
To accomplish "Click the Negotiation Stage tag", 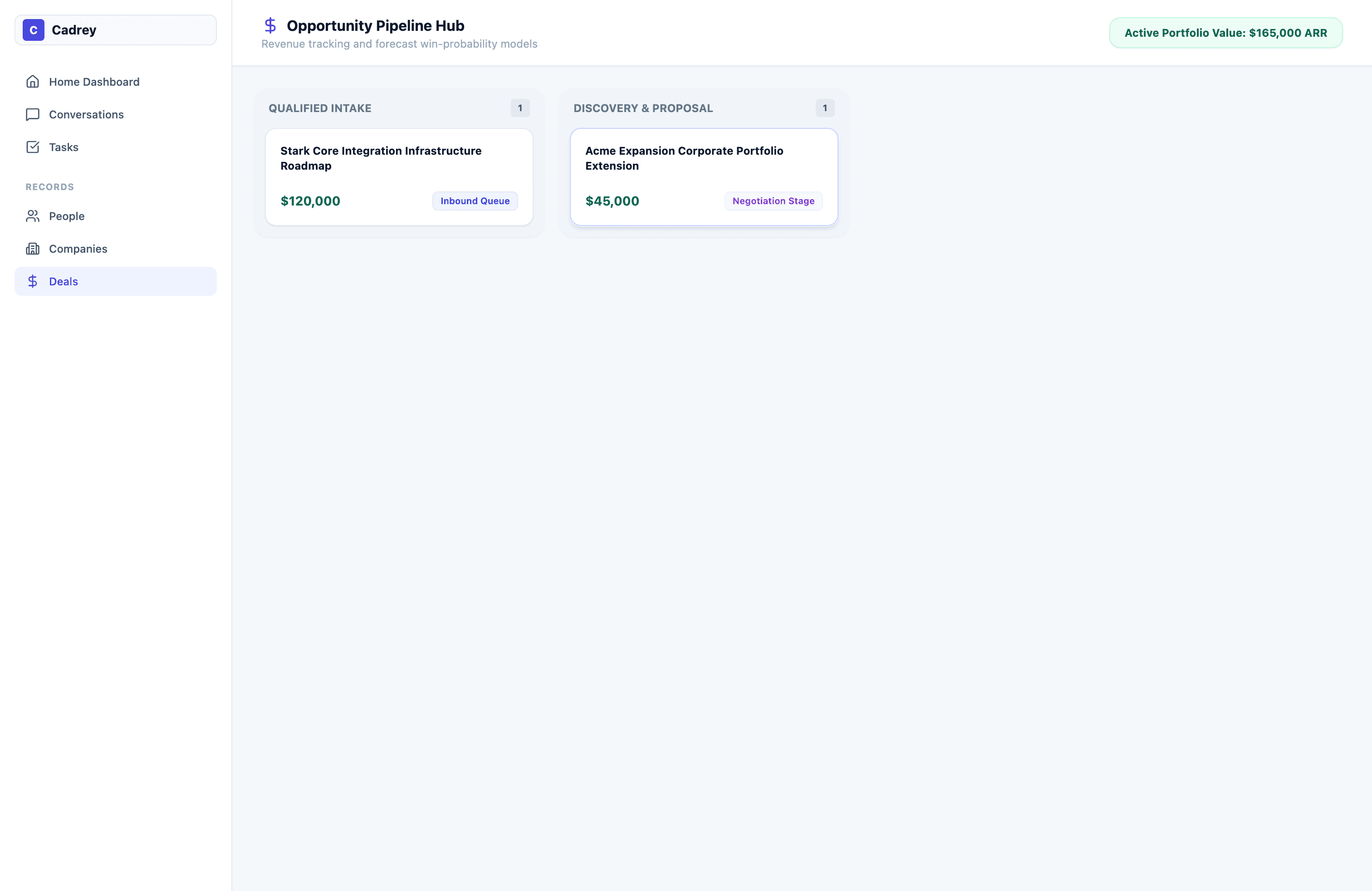I will click(x=773, y=201).
